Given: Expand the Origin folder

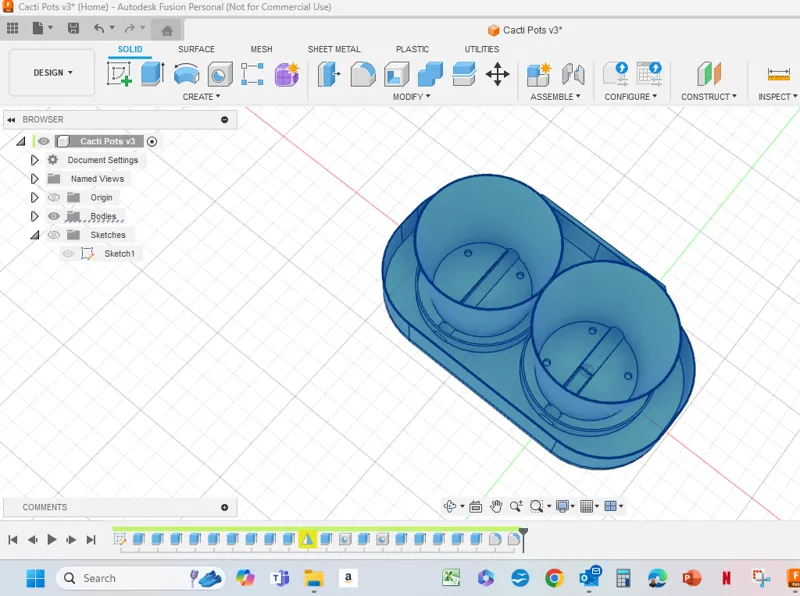Looking at the screenshot, I should pos(34,197).
